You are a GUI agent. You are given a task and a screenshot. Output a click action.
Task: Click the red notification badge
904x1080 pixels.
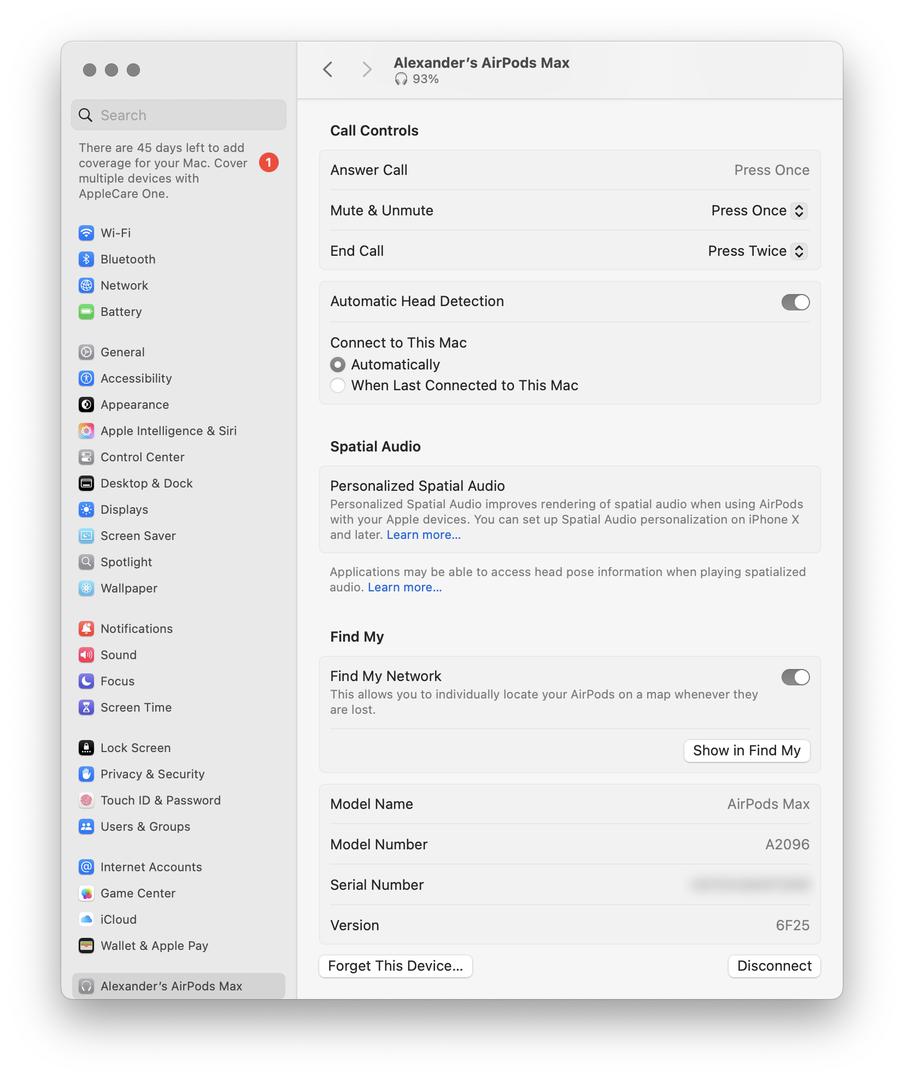click(x=269, y=163)
